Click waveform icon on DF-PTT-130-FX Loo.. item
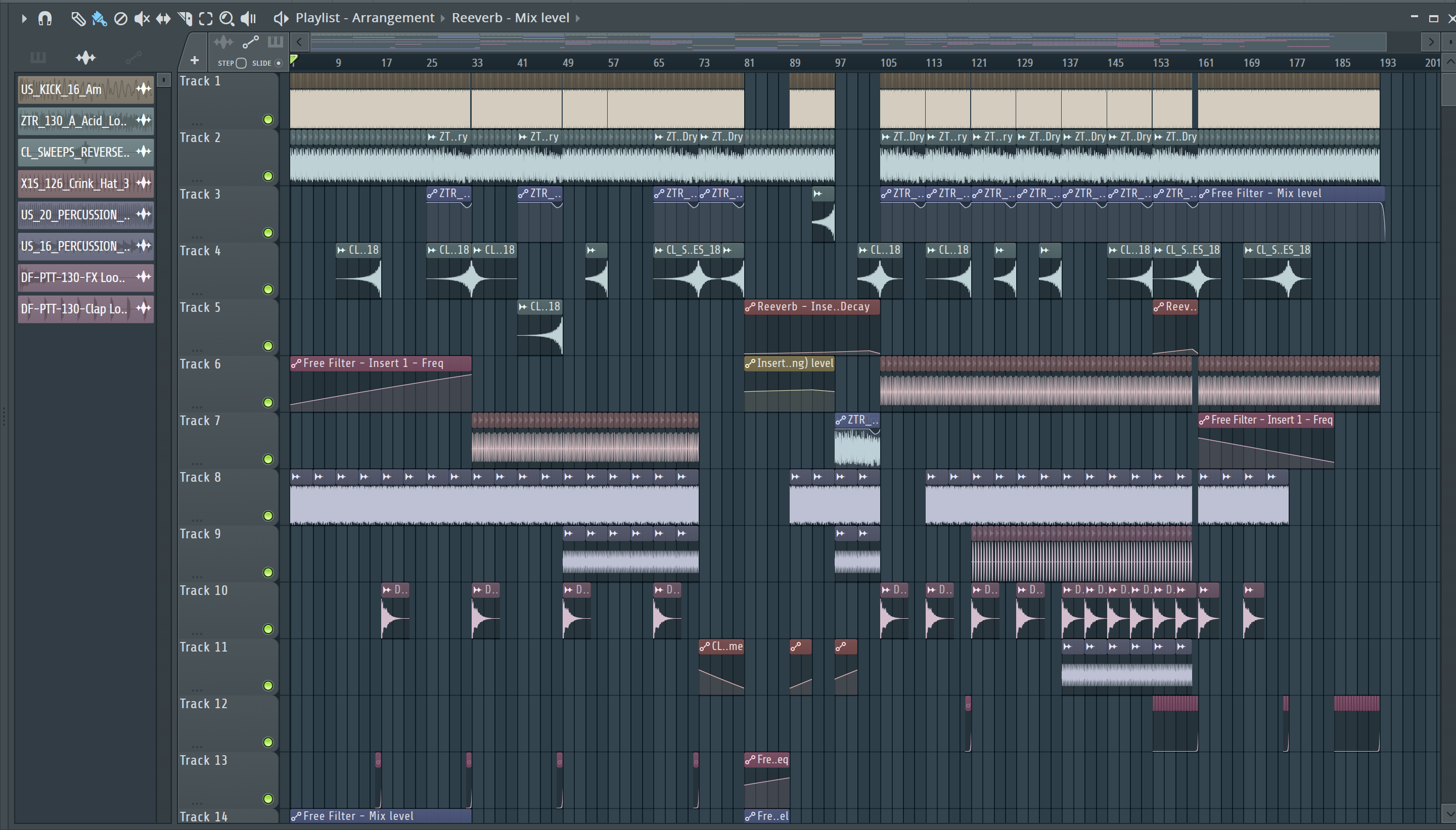The image size is (1456, 830). point(144,277)
